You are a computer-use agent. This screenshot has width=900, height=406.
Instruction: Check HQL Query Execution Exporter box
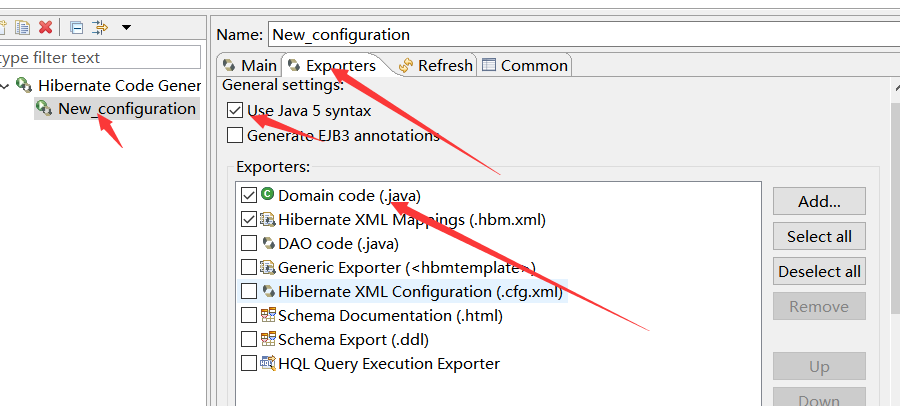point(249,364)
